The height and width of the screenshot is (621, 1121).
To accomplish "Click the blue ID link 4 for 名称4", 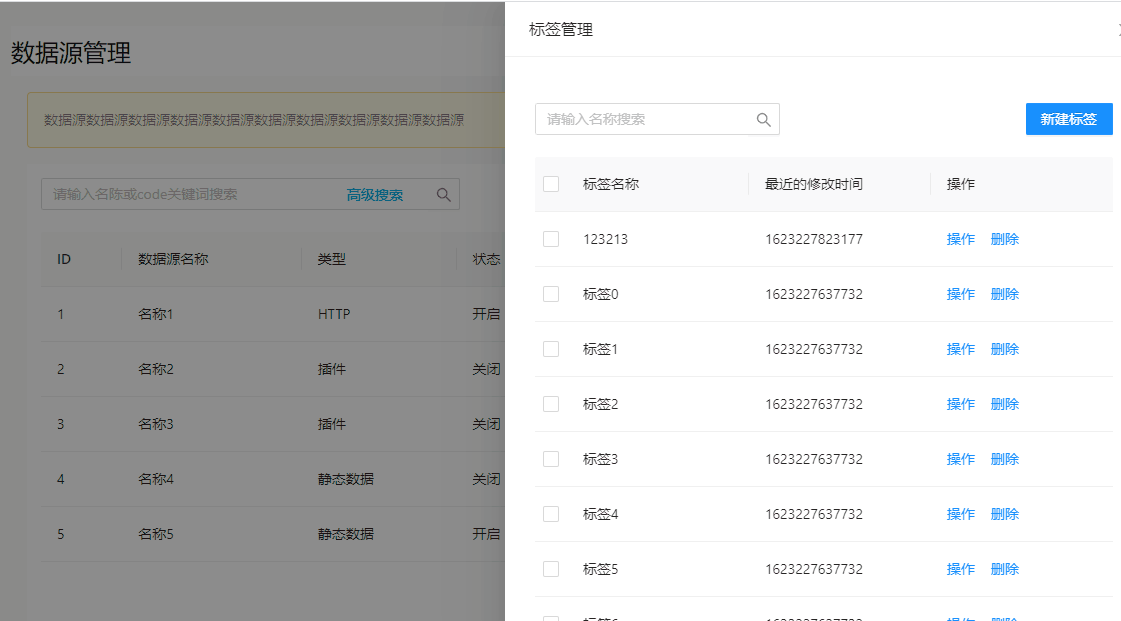I will tap(60, 478).
